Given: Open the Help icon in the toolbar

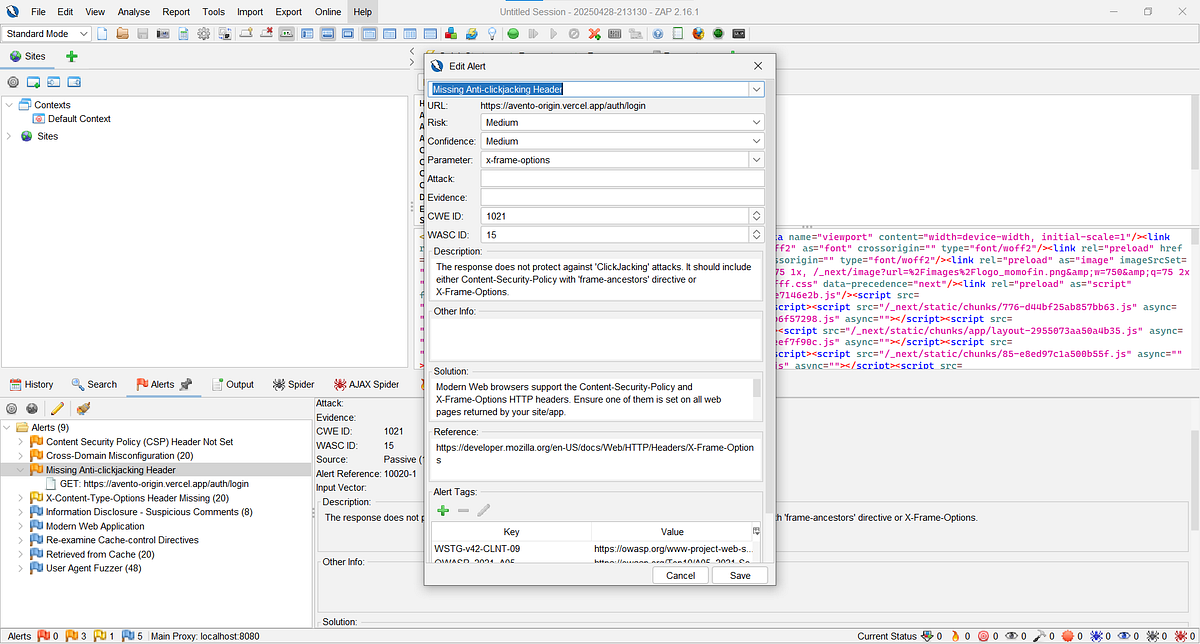Looking at the screenshot, I should [658, 33].
